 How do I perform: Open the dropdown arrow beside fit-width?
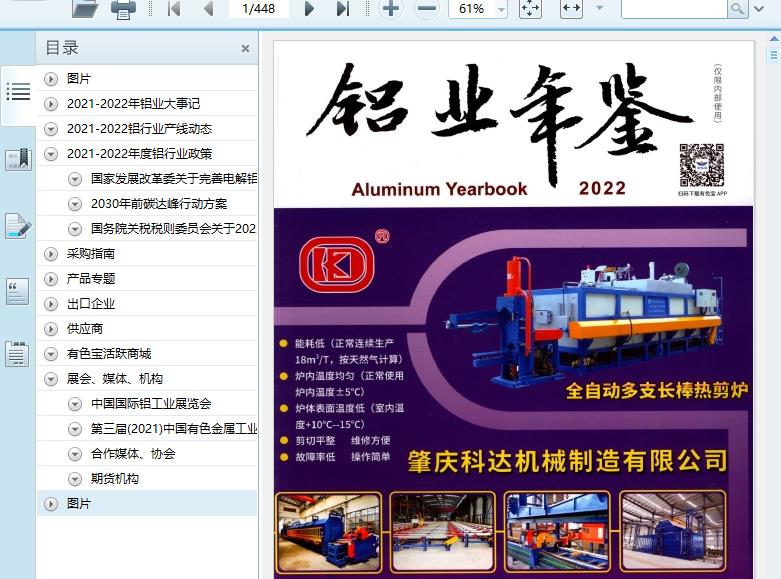[600, 8]
